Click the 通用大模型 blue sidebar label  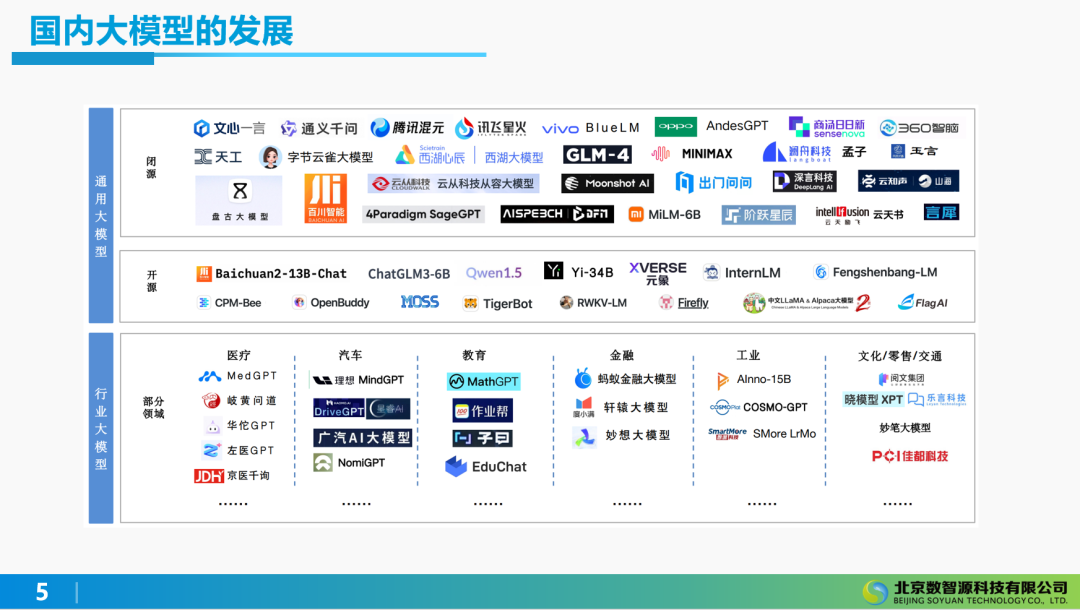coord(101,215)
